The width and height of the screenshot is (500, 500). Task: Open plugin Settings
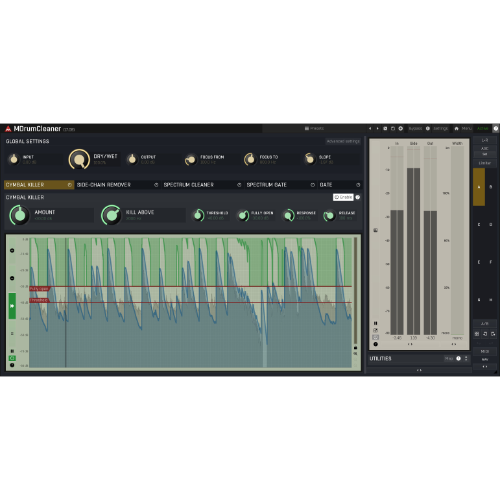point(441,128)
